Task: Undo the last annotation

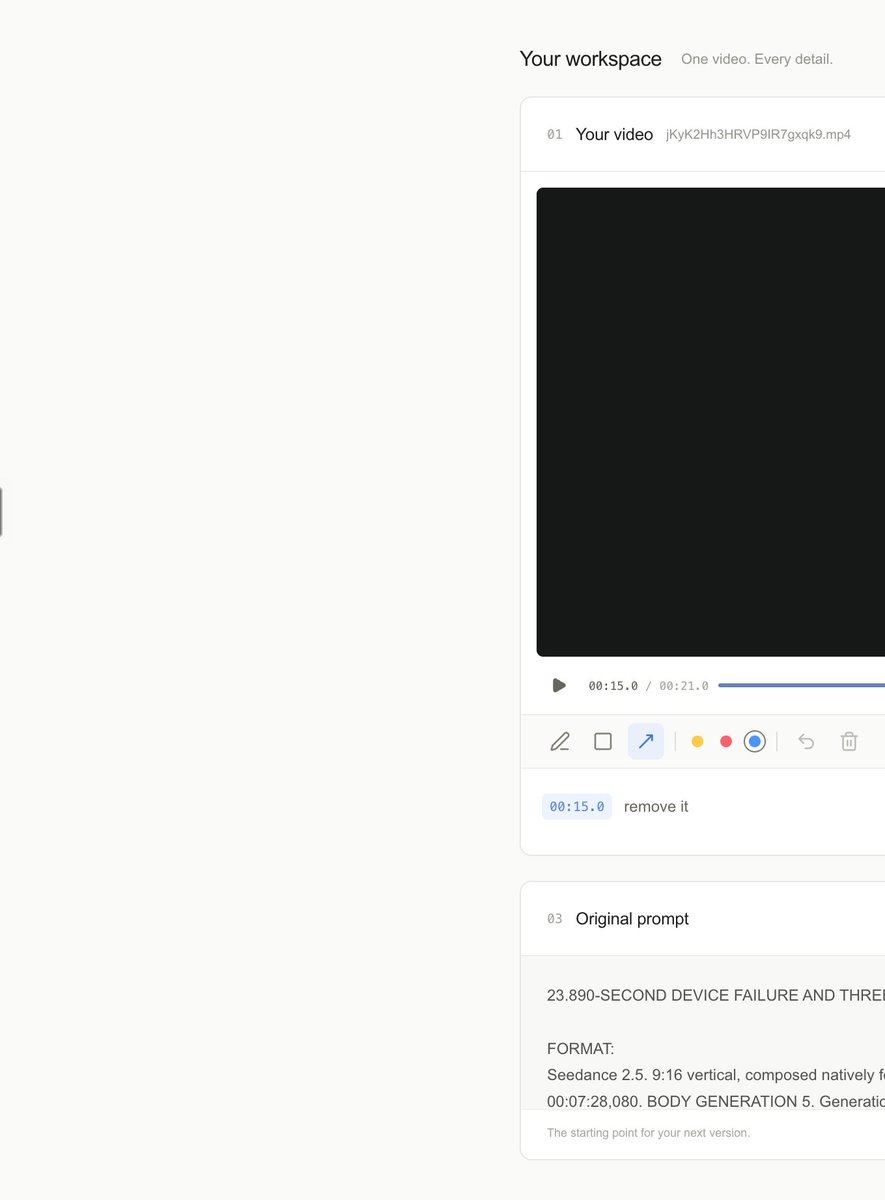Action: click(806, 741)
